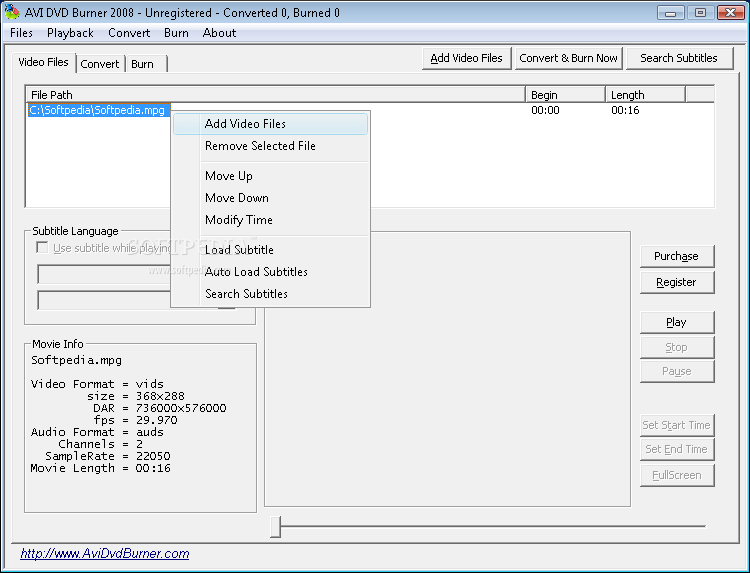The height and width of the screenshot is (573, 750).
Task: Open the Convert menu in menu bar
Action: pyautogui.click(x=129, y=33)
